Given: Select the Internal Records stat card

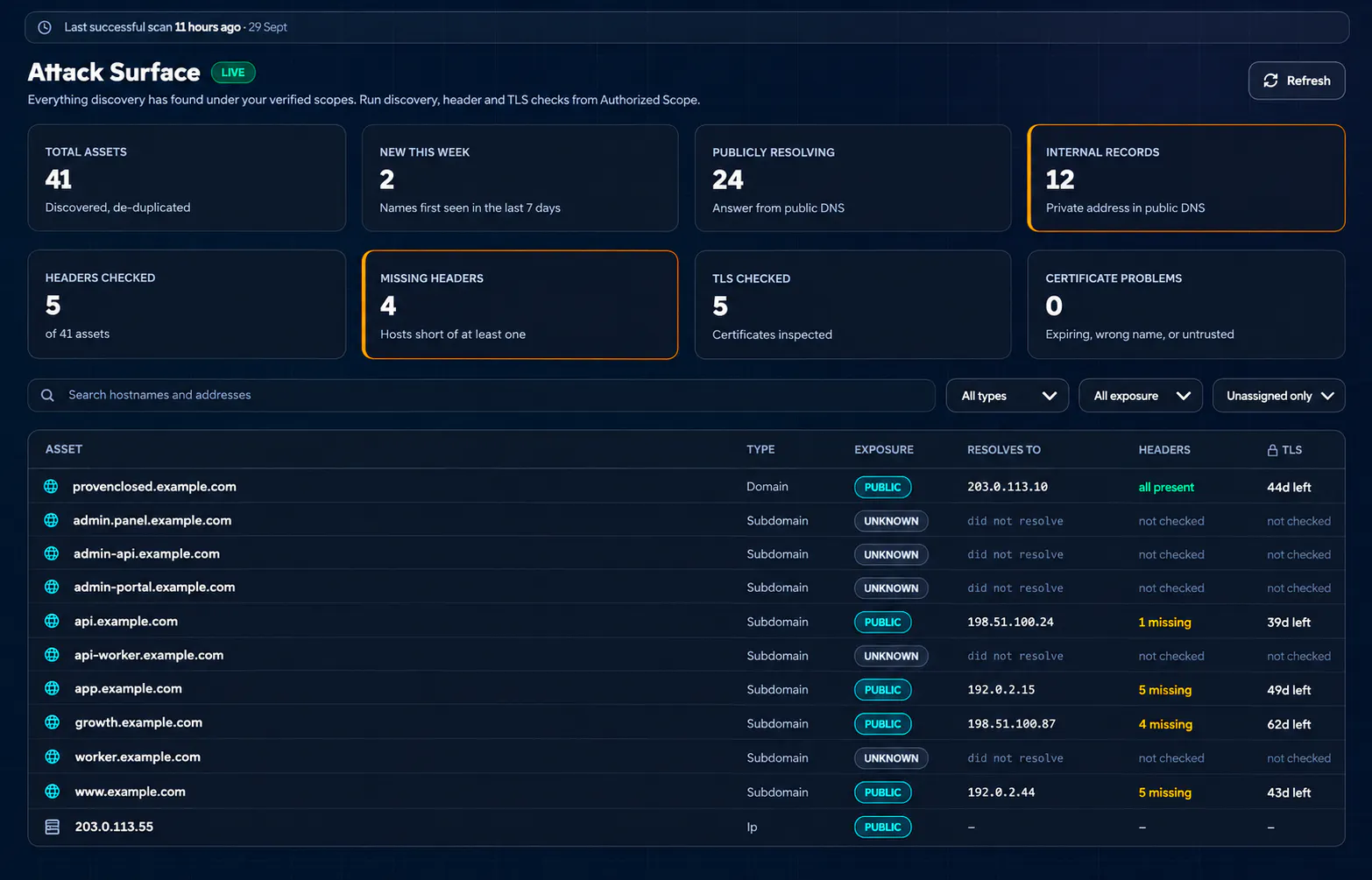Looking at the screenshot, I should pyautogui.click(x=1186, y=179).
